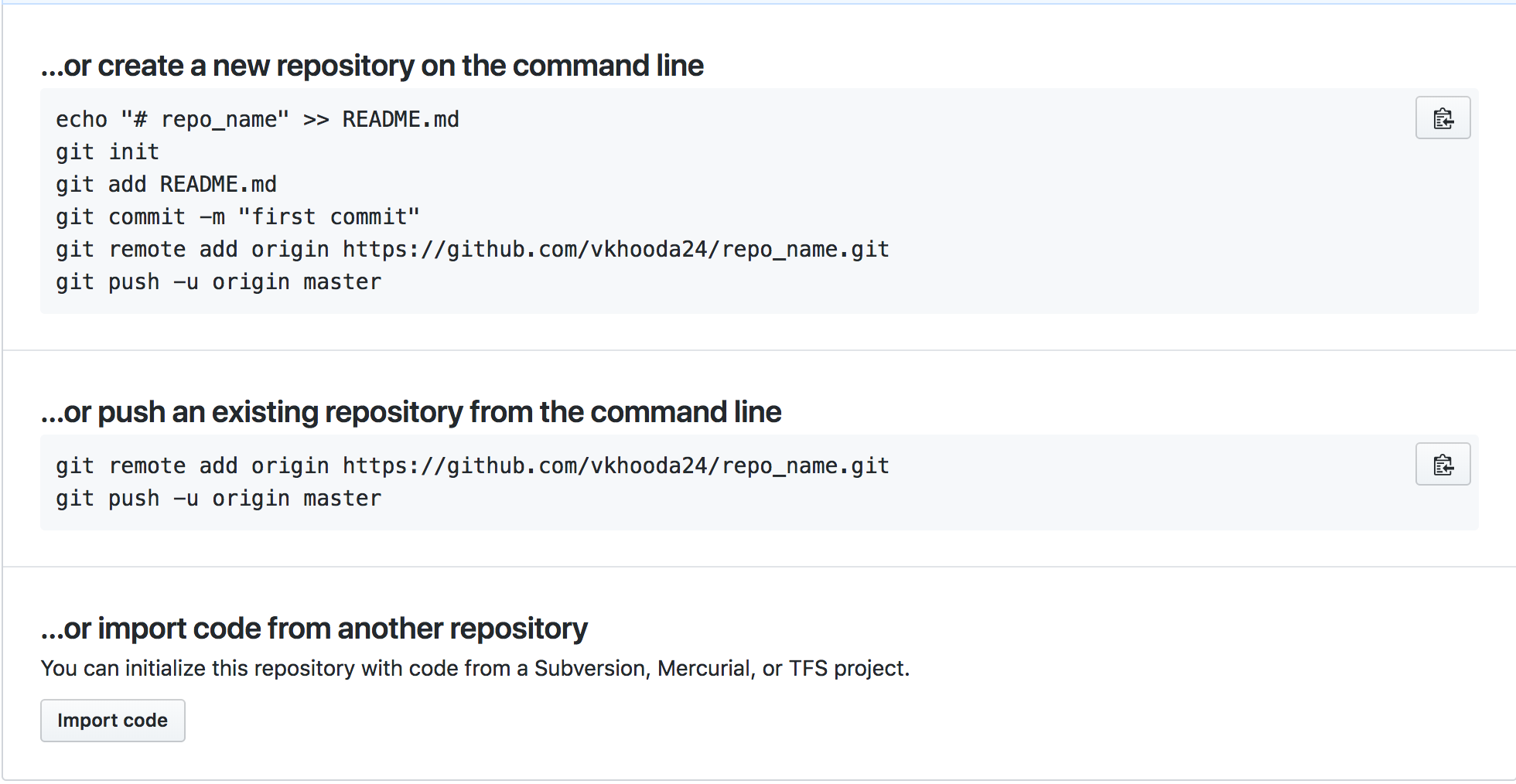Screen dimensions: 1516x784
Task: Click the git init command line
Action: coord(108,152)
